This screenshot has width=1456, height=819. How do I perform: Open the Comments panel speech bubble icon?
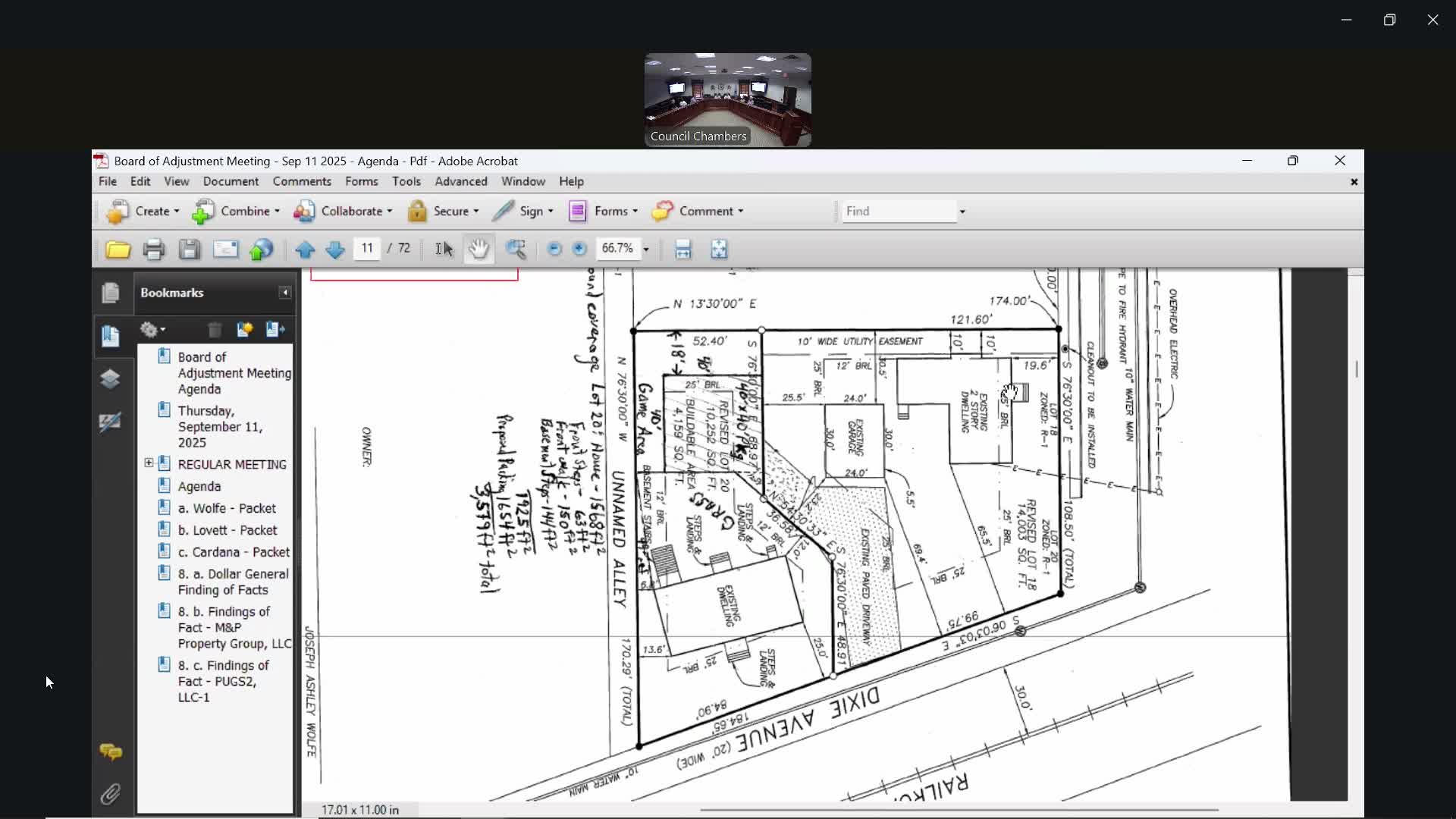(111, 752)
